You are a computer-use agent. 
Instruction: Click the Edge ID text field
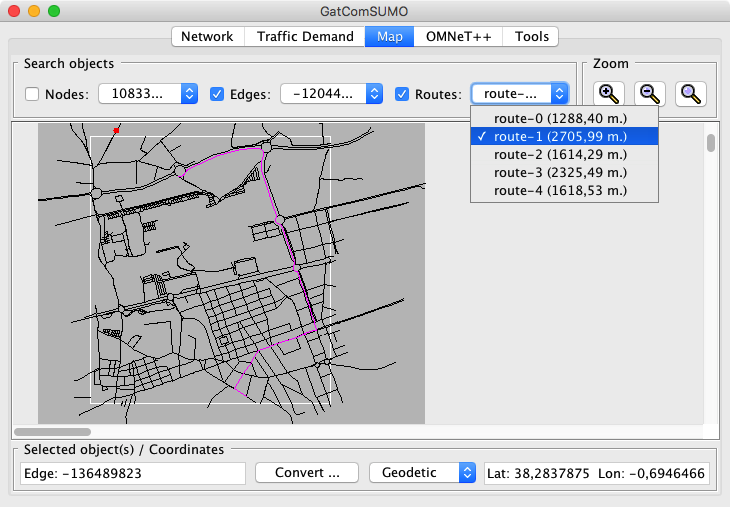coord(132,472)
